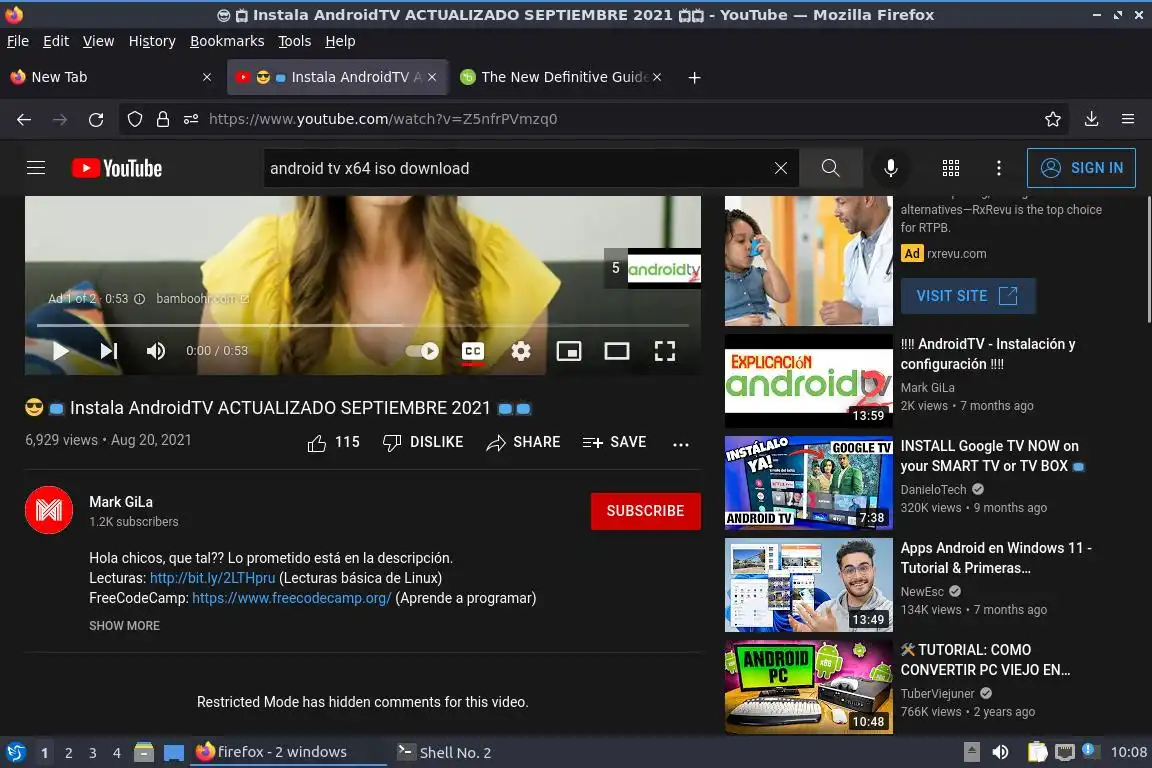
Task: Go back to previous page
Action: click(x=24, y=119)
